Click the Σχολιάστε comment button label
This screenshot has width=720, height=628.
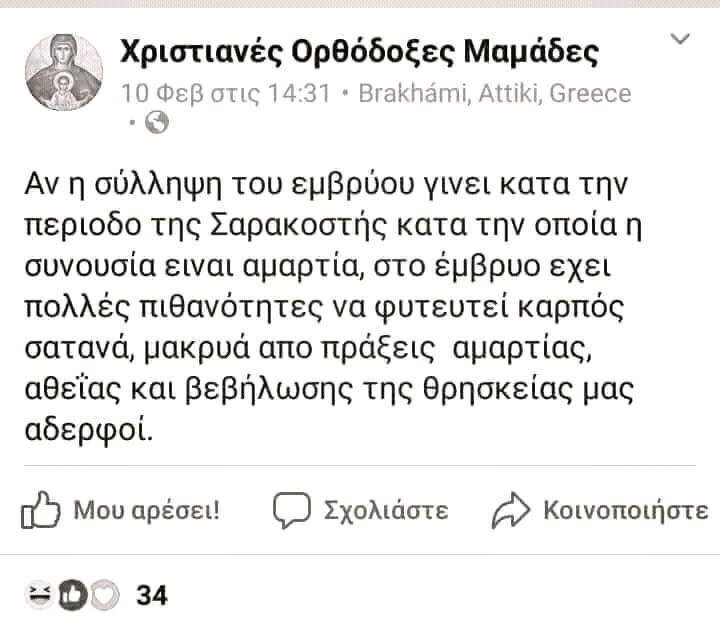(x=386, y=510)
